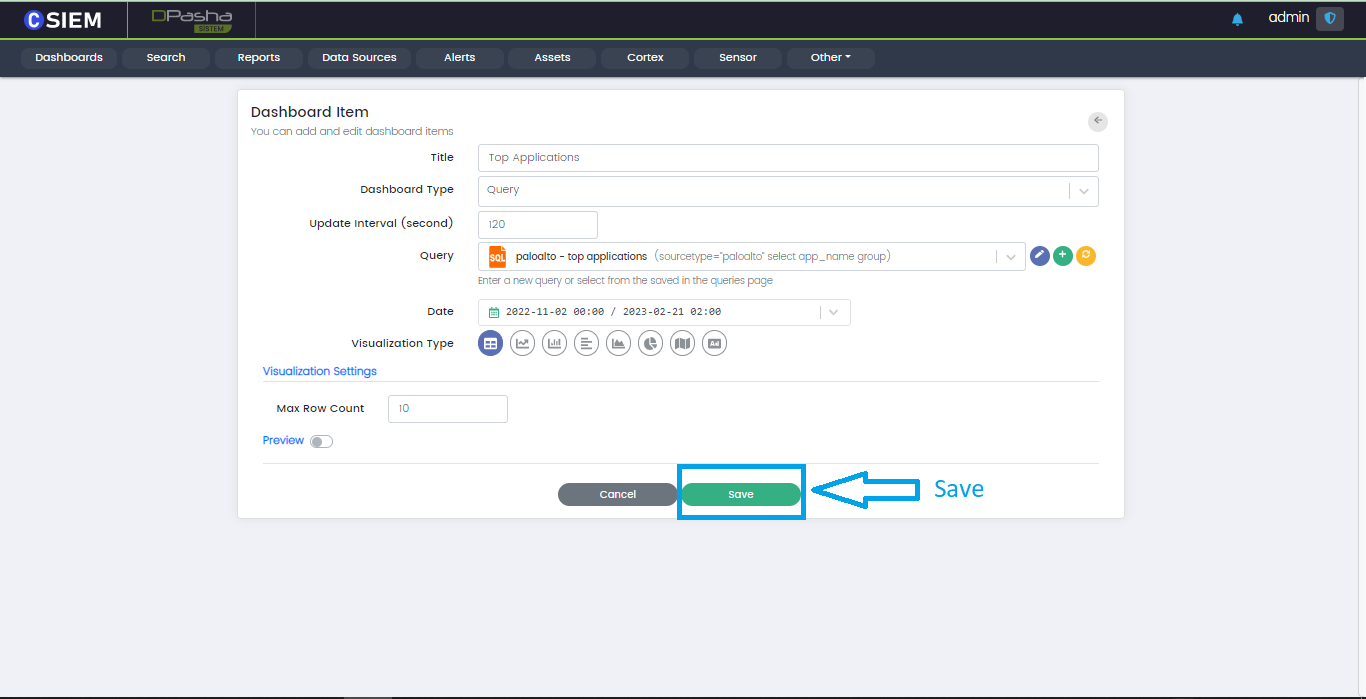Open the Other menu
This screenshot has height=699, width=1366.
tap(830, 58)
